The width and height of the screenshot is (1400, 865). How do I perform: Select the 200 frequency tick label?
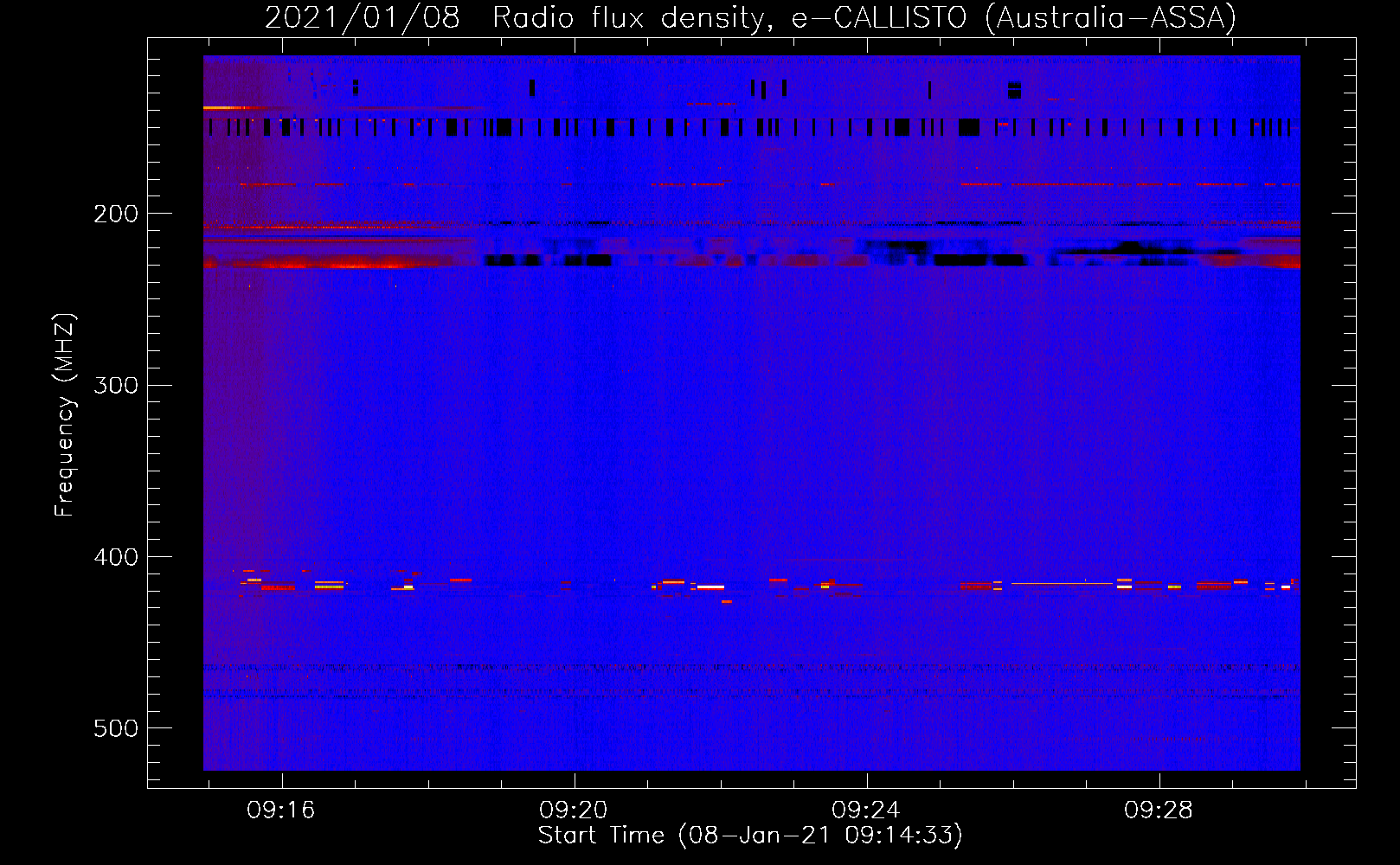click(116, 214)
